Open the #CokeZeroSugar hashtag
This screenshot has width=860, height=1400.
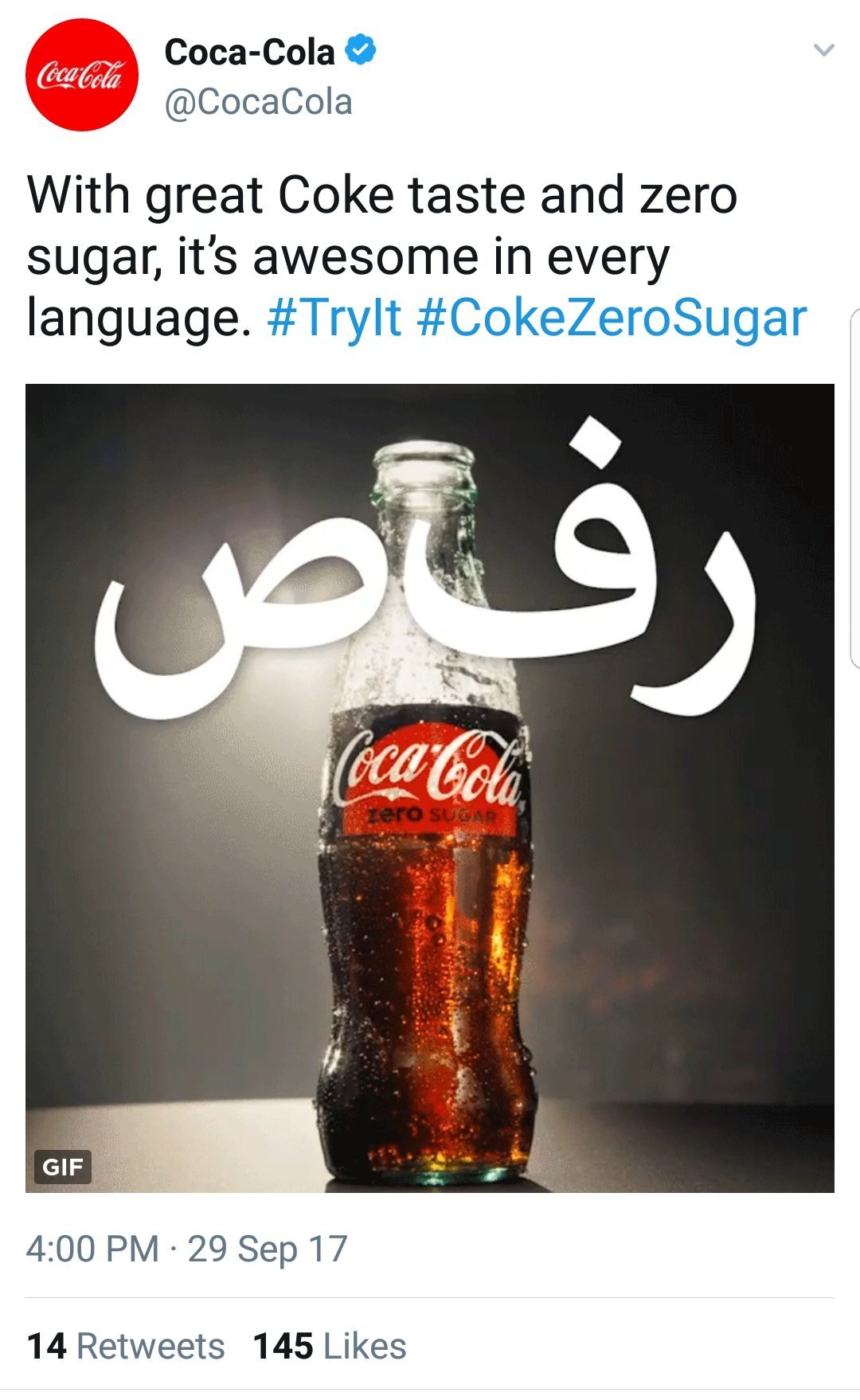(x=612, y=318)
